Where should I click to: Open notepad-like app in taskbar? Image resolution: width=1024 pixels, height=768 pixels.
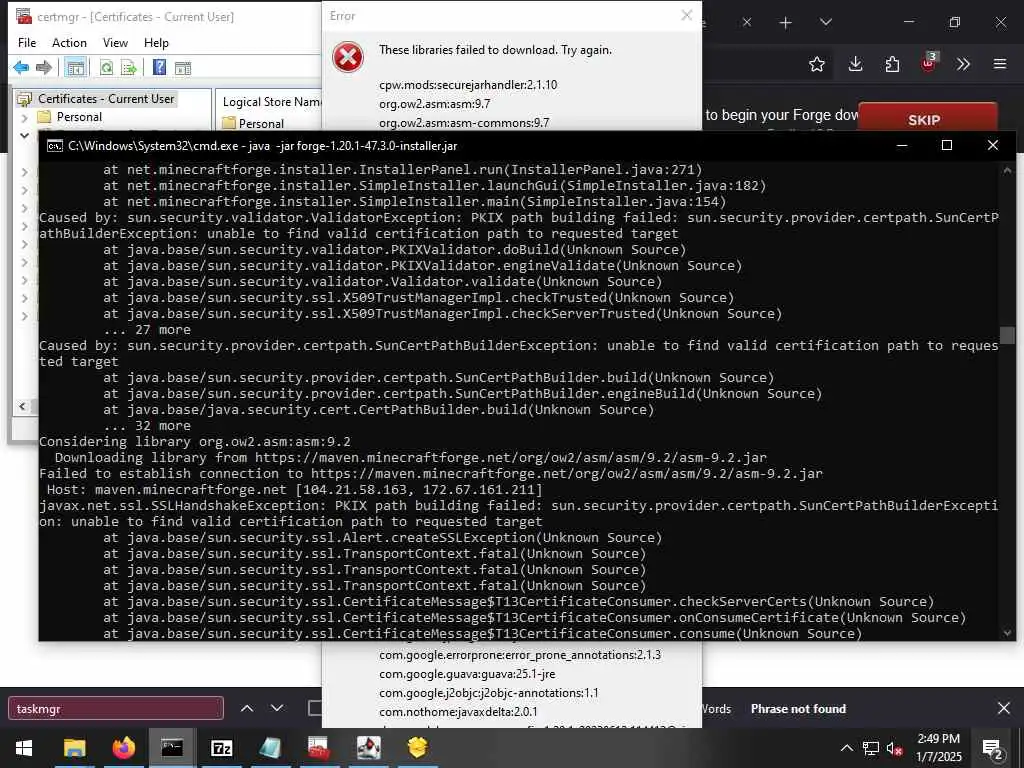(270, 748)
